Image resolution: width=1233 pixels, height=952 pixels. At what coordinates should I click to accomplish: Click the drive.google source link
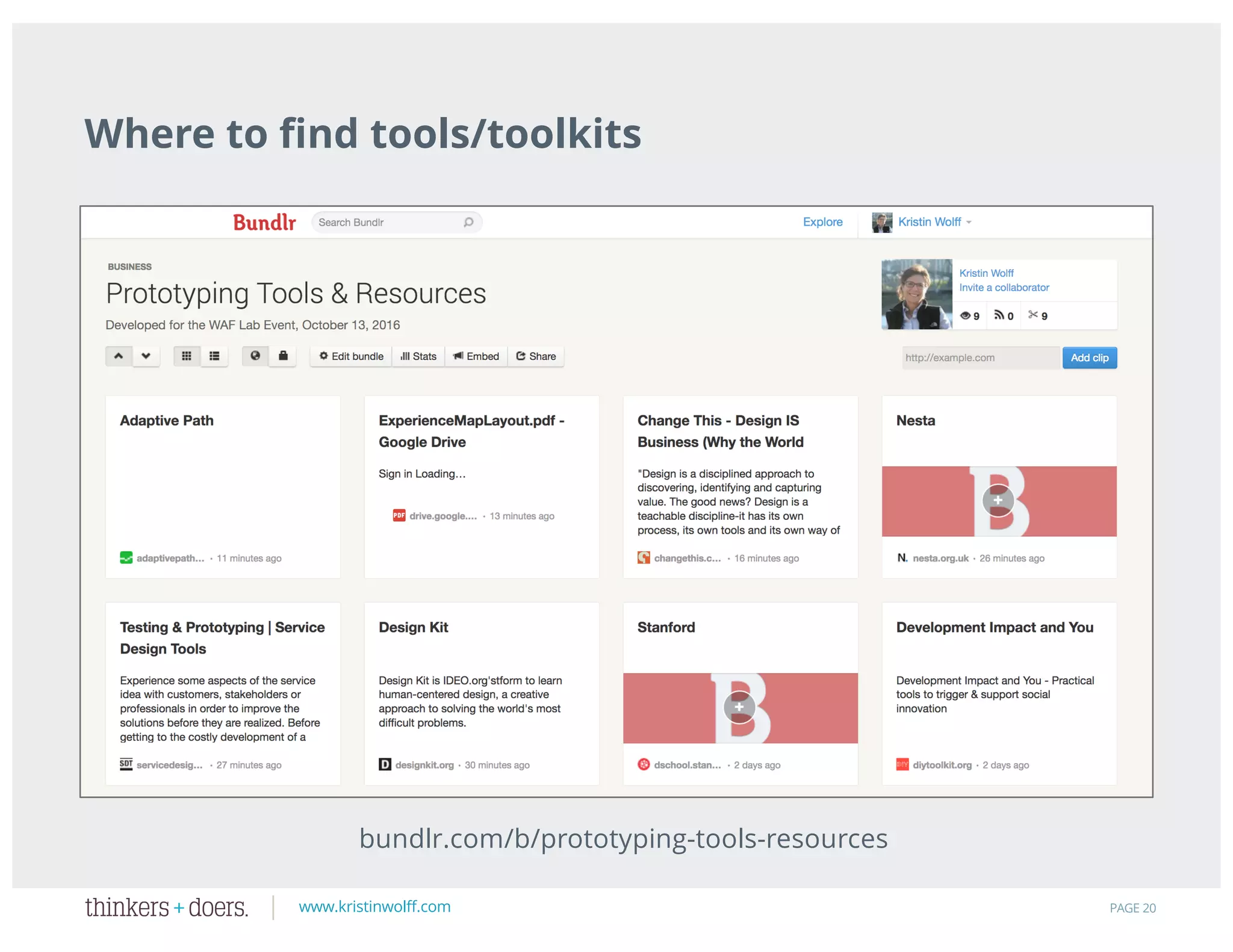(x=443, y=516)
